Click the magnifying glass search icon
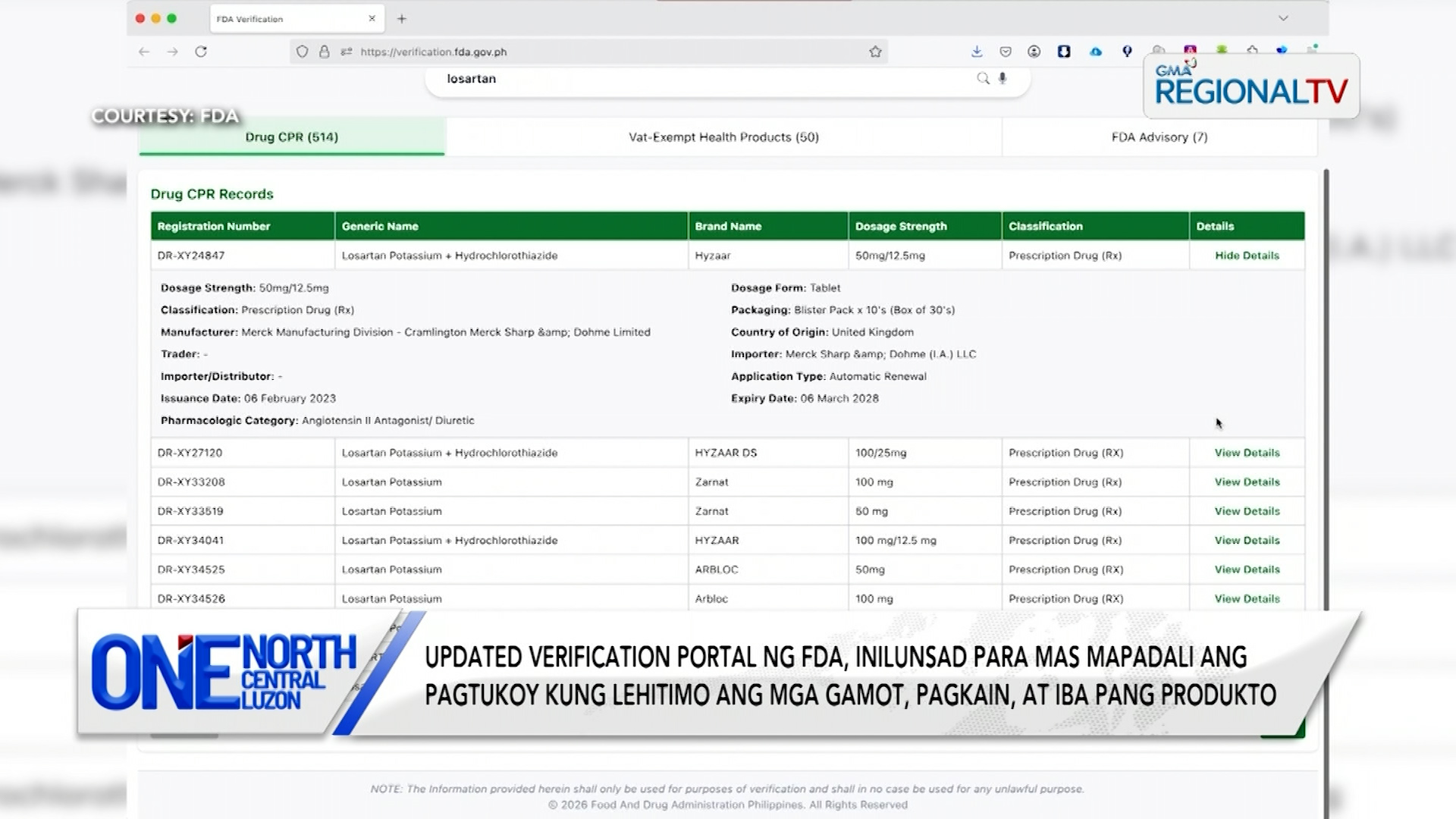 click(984, 78)
